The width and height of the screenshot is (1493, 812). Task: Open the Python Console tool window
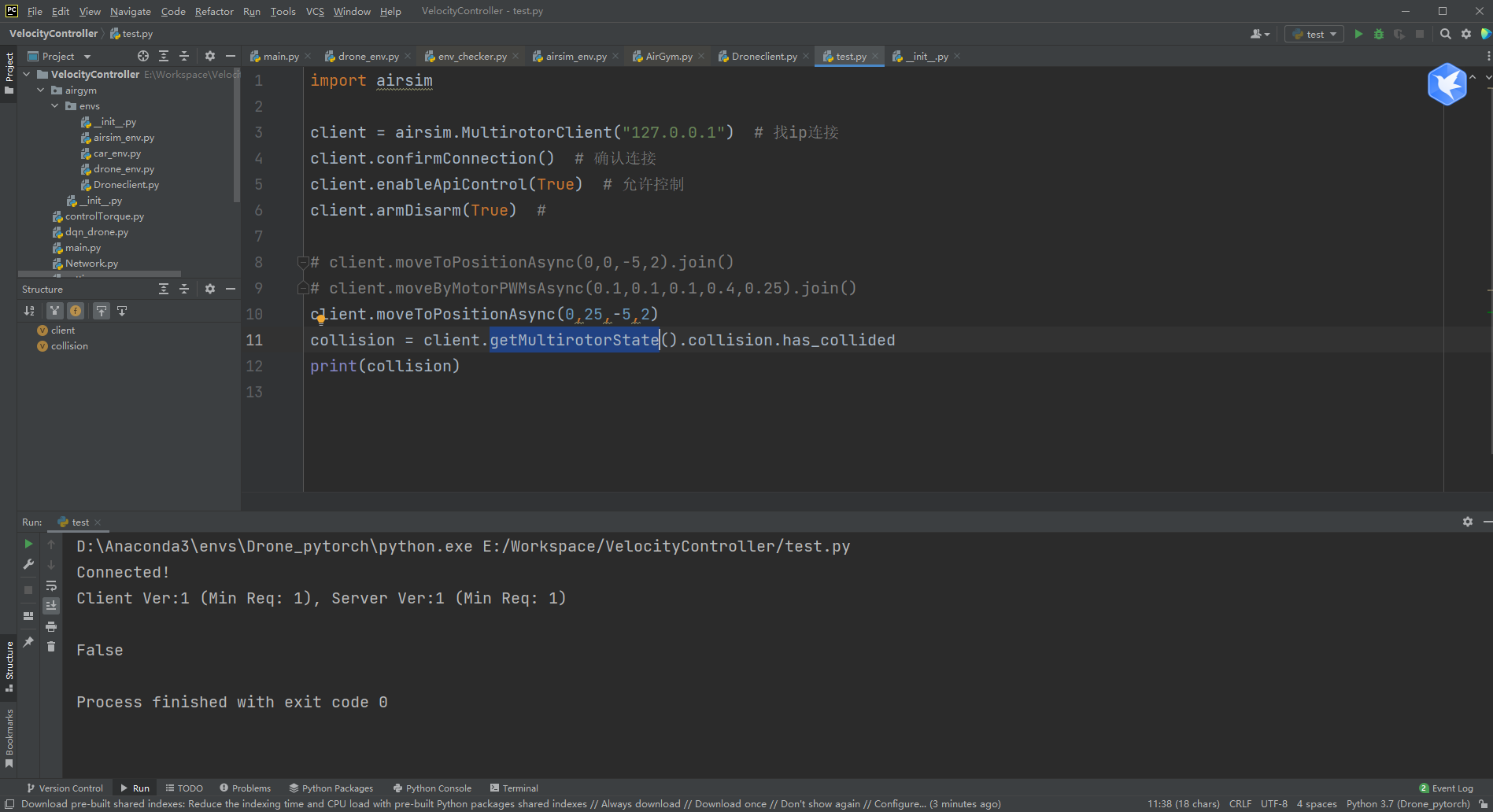tap(432, 788)
